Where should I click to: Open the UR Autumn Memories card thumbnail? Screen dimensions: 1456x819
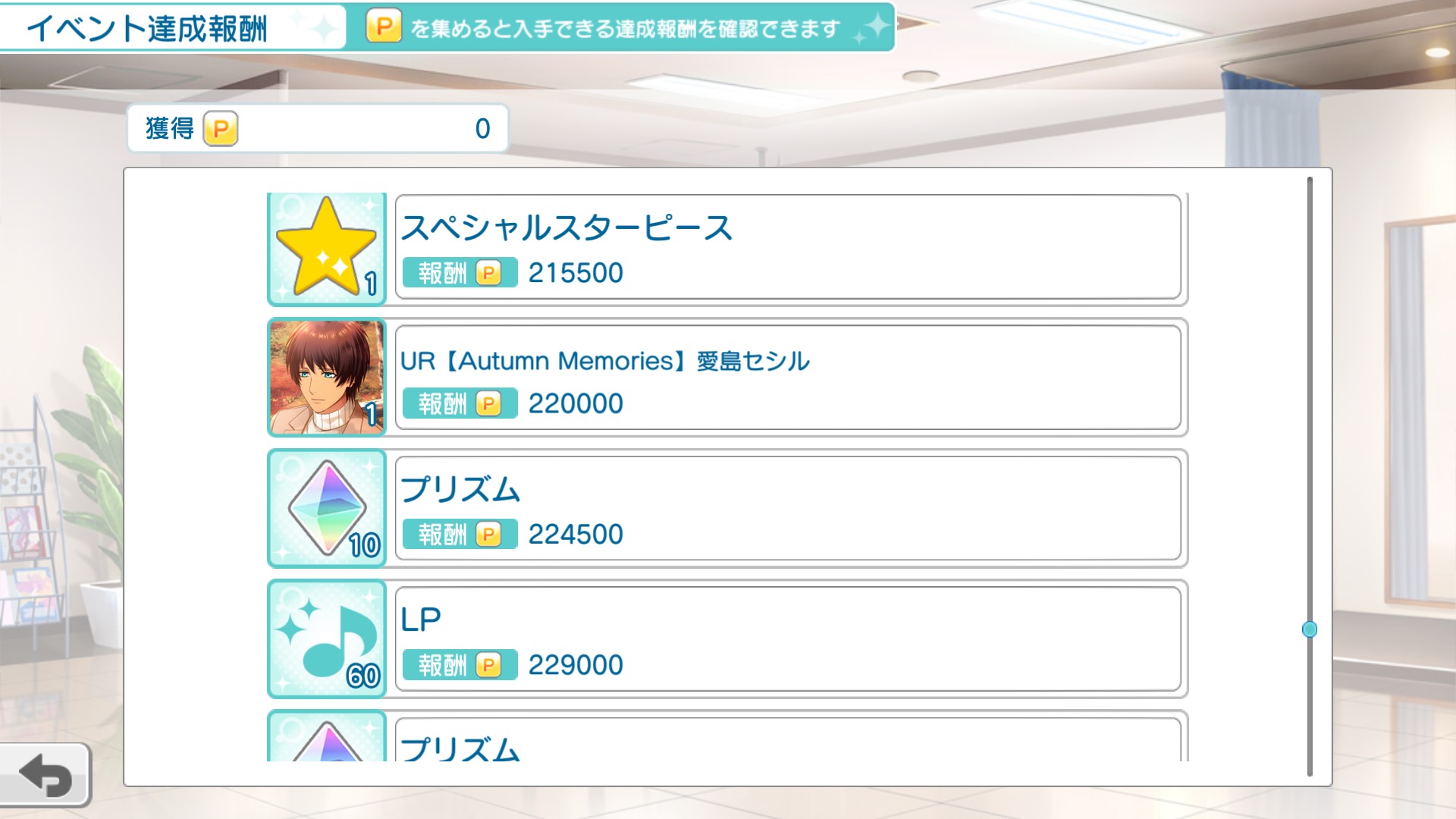(327, 378)
